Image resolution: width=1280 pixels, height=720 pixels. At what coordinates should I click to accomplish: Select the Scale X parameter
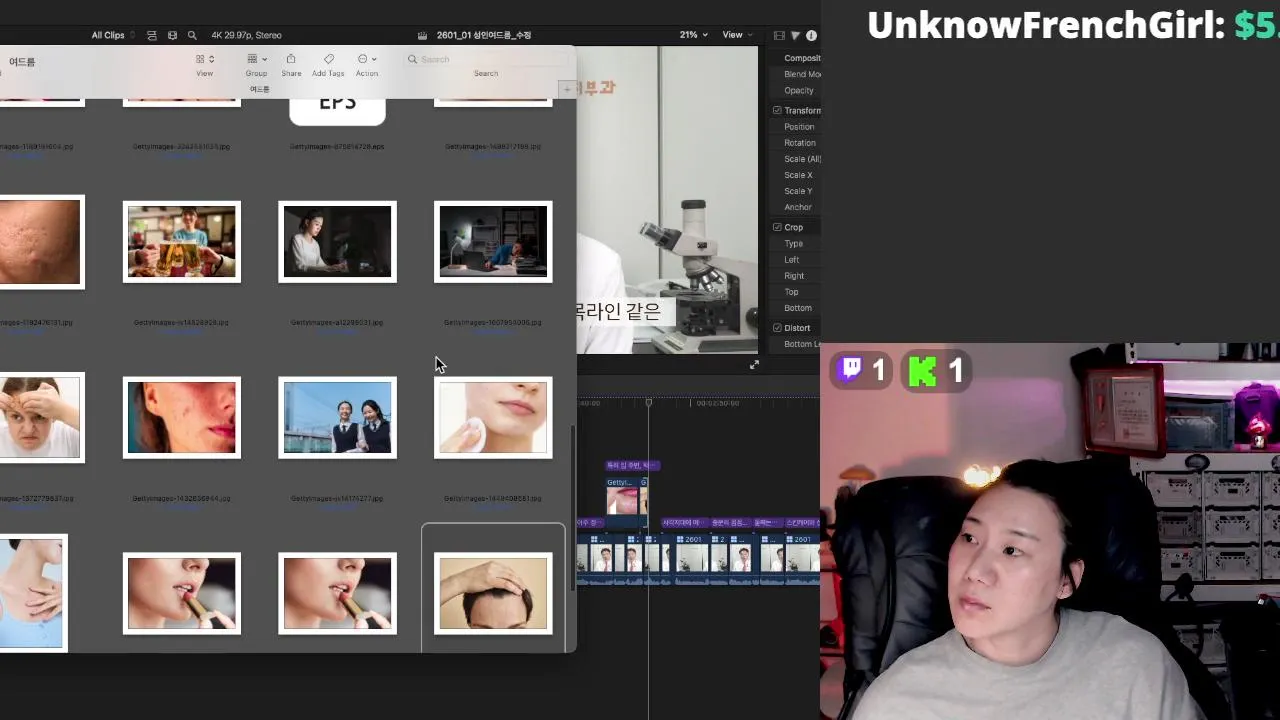click(x=798, y=175)
